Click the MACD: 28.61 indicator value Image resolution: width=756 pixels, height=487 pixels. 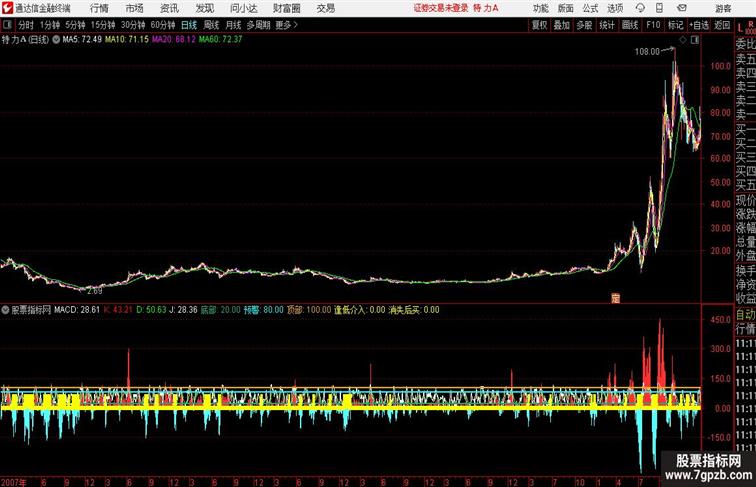pos(77,310)
